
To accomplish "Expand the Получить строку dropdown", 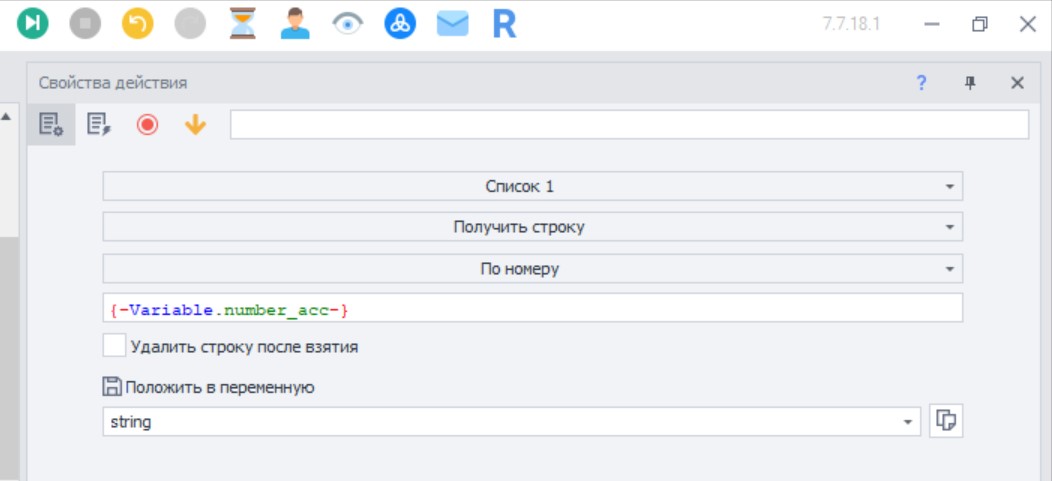I will [x=533, y=227].
